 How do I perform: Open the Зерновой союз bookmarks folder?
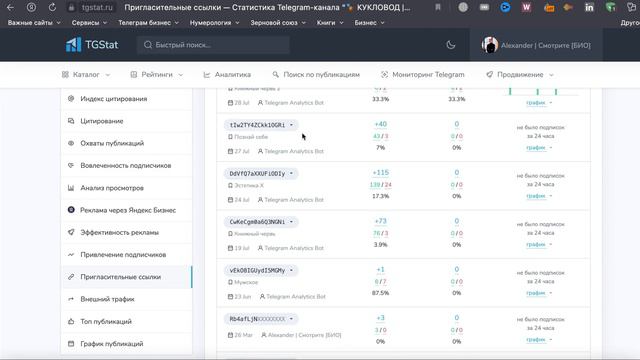[278, 23]
